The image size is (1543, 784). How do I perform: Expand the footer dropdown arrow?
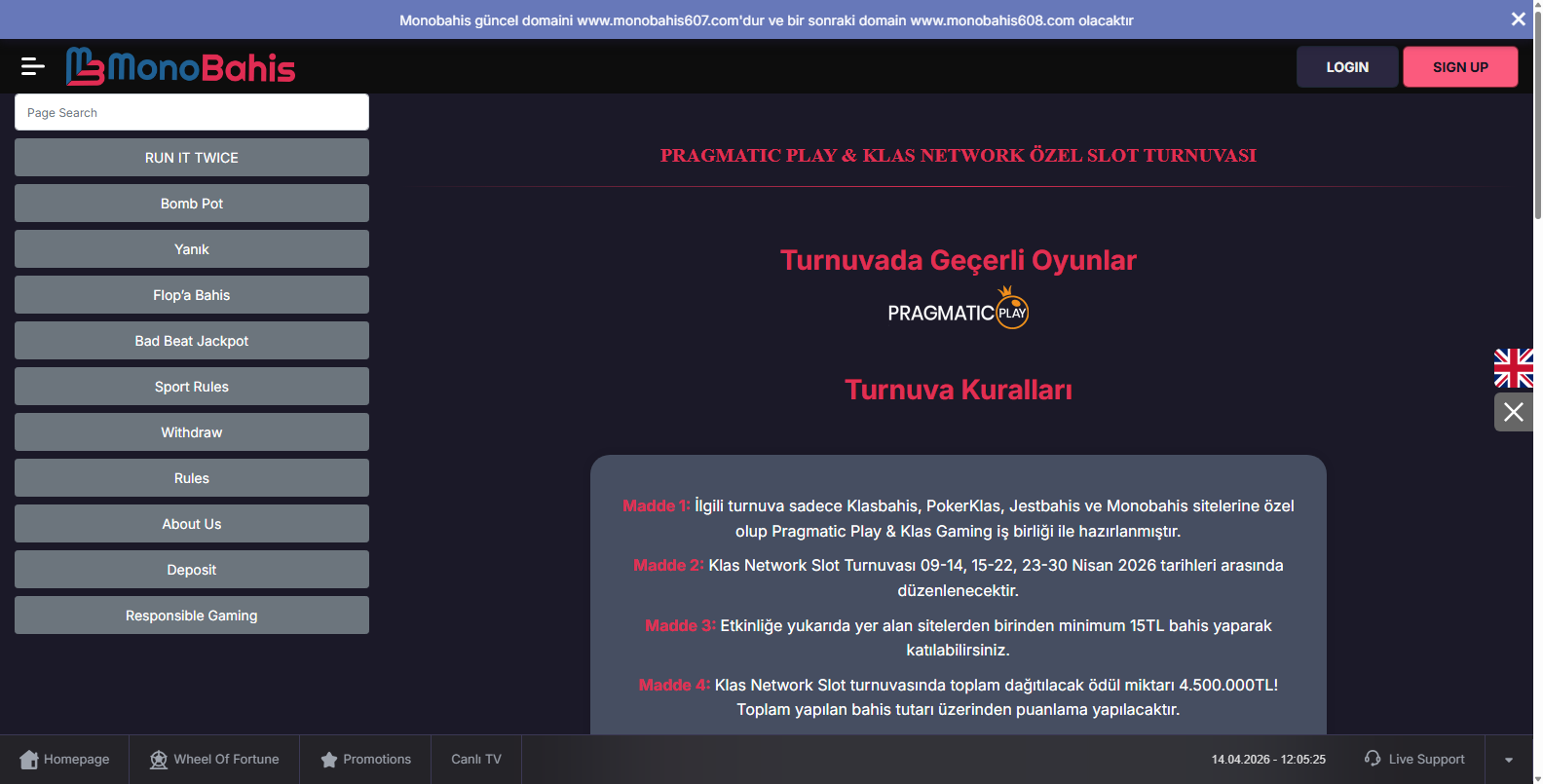[1509, 760]
